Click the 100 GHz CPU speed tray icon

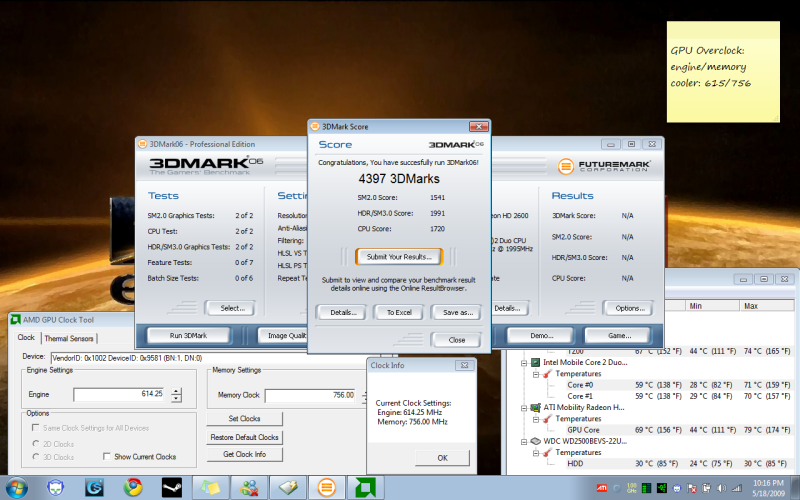(632, 488)
